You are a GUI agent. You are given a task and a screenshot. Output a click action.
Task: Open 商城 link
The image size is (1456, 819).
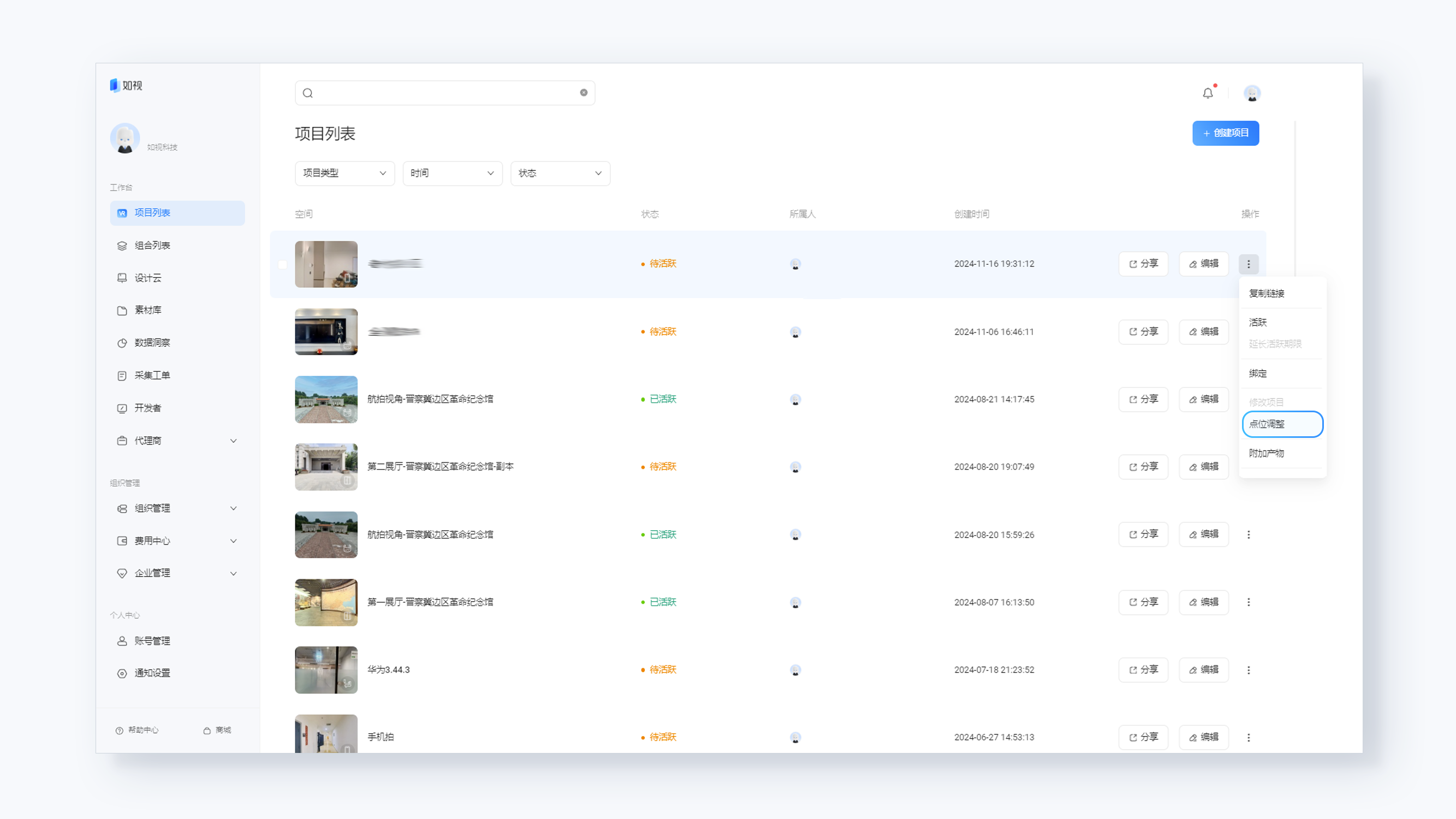(217, 730)
